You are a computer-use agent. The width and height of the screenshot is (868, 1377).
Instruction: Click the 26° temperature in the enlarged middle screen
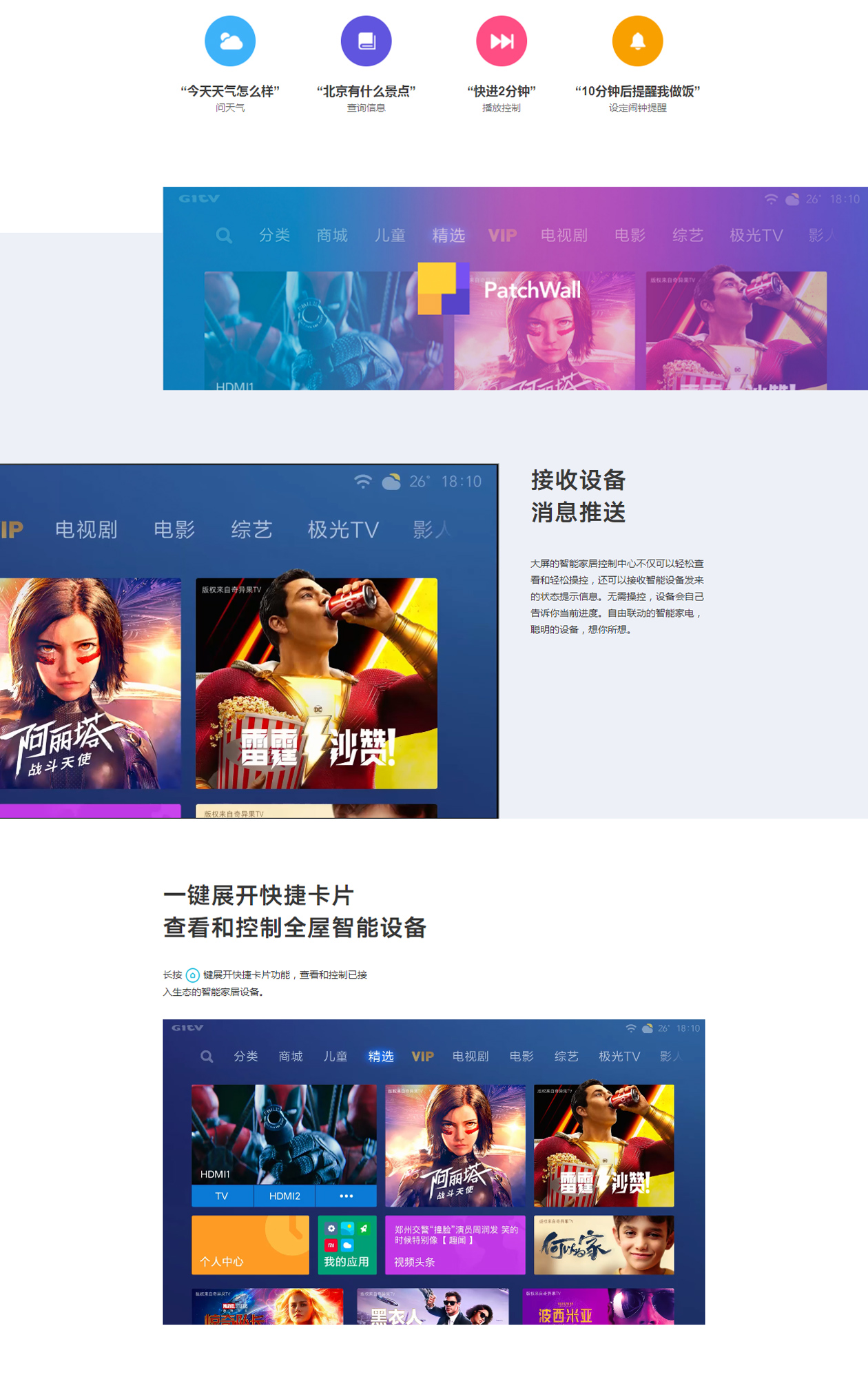click(420, 481)
